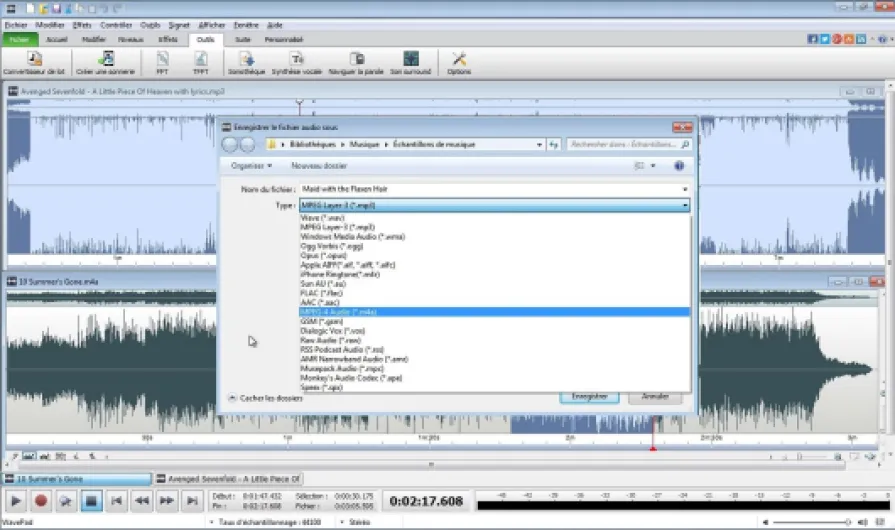Screen dimensions: 895x530
Task: Choose Ogg Vorbis (*.ogg) format option
Action: click(x=331, y=245)
